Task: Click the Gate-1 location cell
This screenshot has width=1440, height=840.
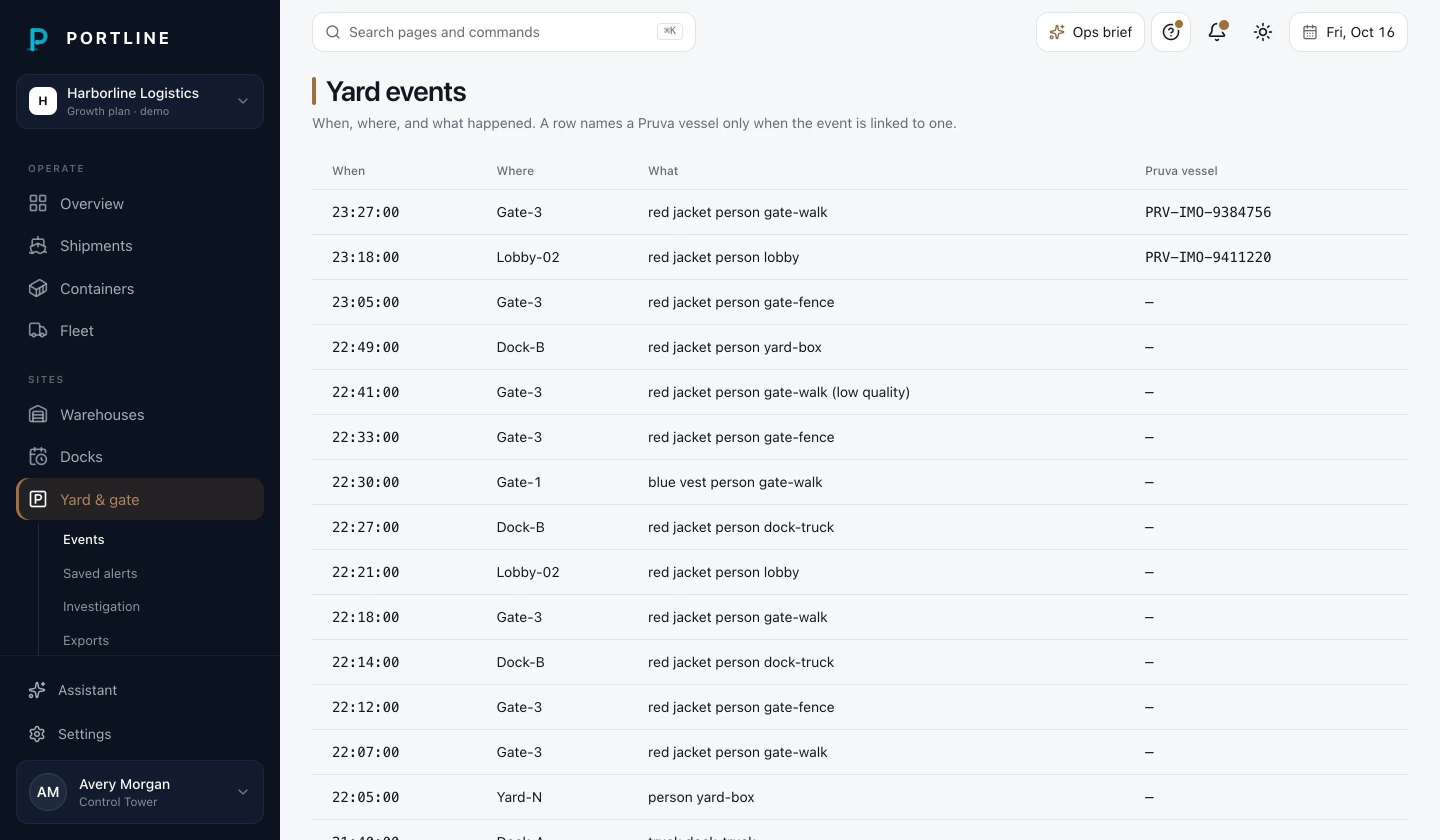Action: (x=519, y=482)
